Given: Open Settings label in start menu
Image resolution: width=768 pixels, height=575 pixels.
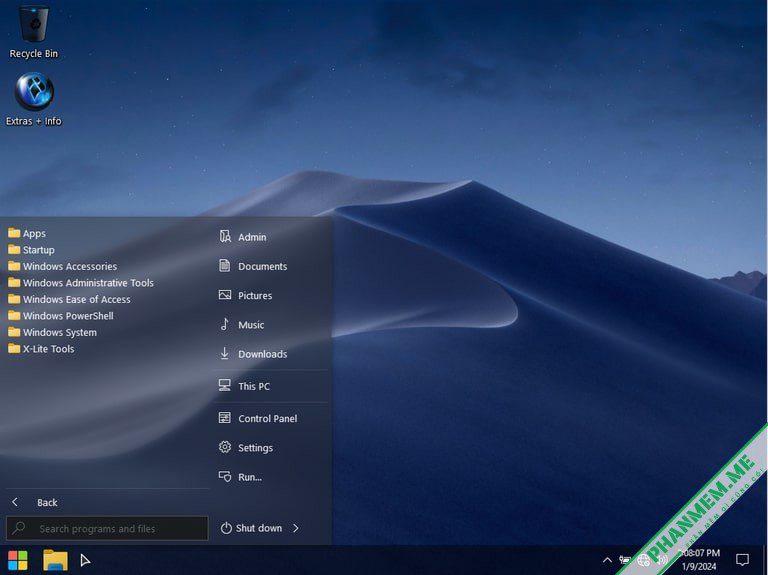Looking at the screenshot, I should [x=255, y=448].
